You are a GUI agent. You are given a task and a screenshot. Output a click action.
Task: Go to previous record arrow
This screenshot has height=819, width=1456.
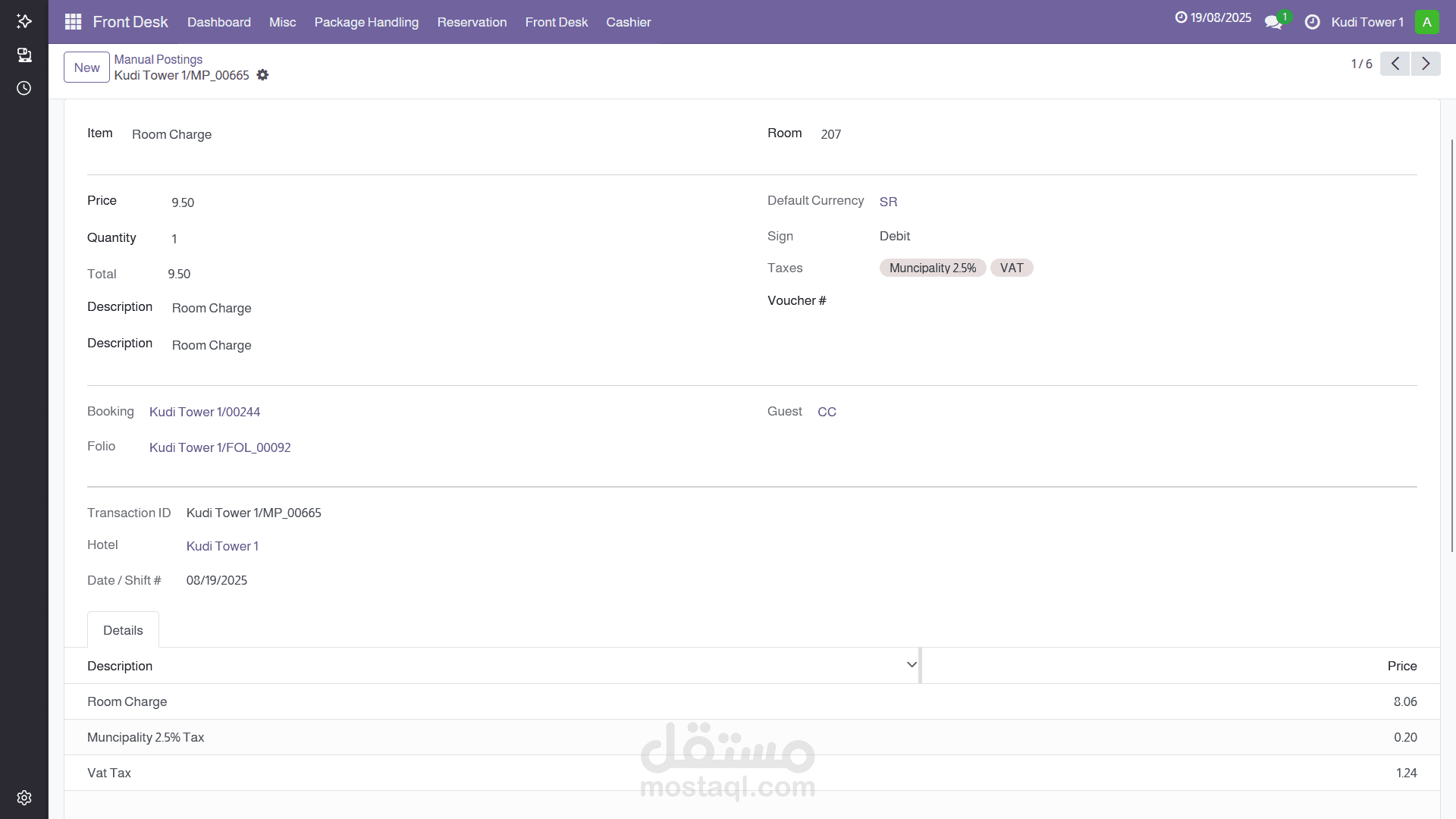click(1395, 64)
